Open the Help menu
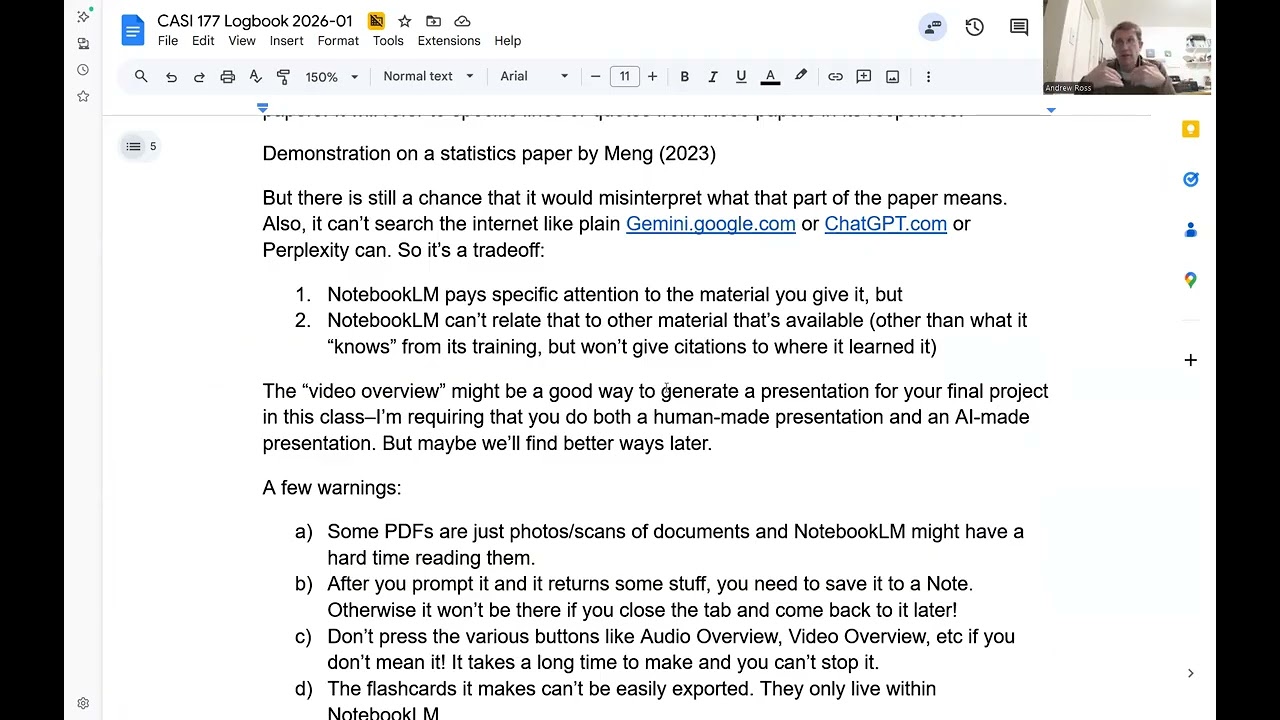The height and width of the screenshot is (720, 1280). pyautogui.click(x=507, y=41)
